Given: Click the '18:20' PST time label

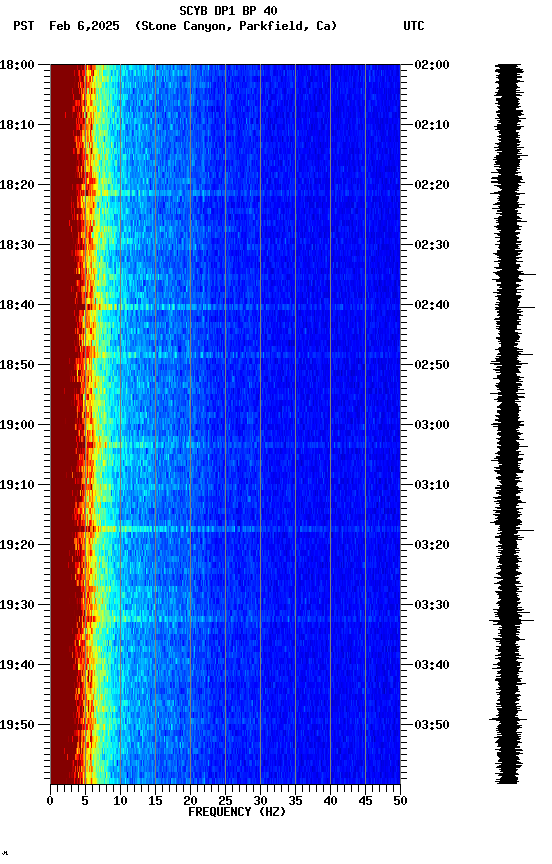Looking at the screenshot, I should (17, 185).
